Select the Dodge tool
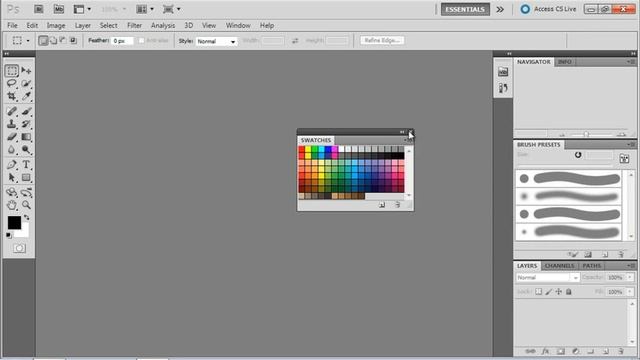 pyautogui.click(x=26, y=150)
